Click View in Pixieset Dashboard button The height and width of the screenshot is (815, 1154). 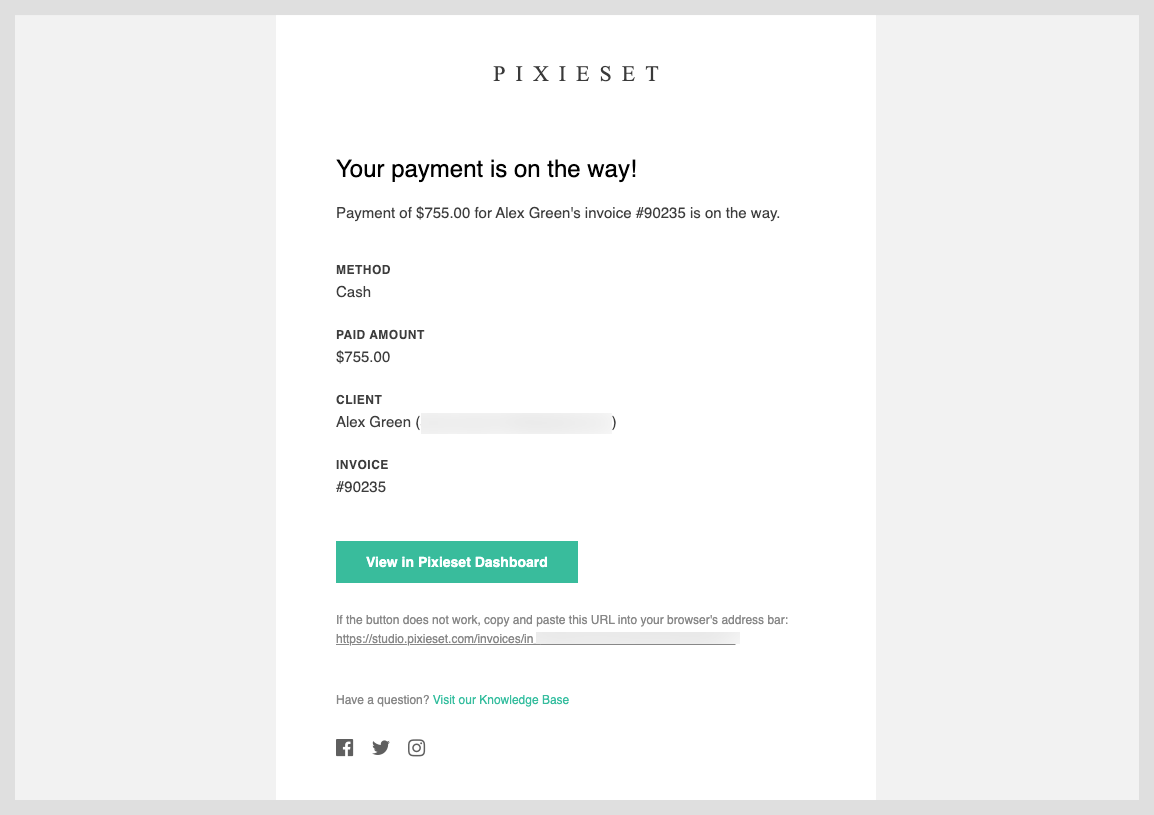pyautogui.click(x=456, y=562)
